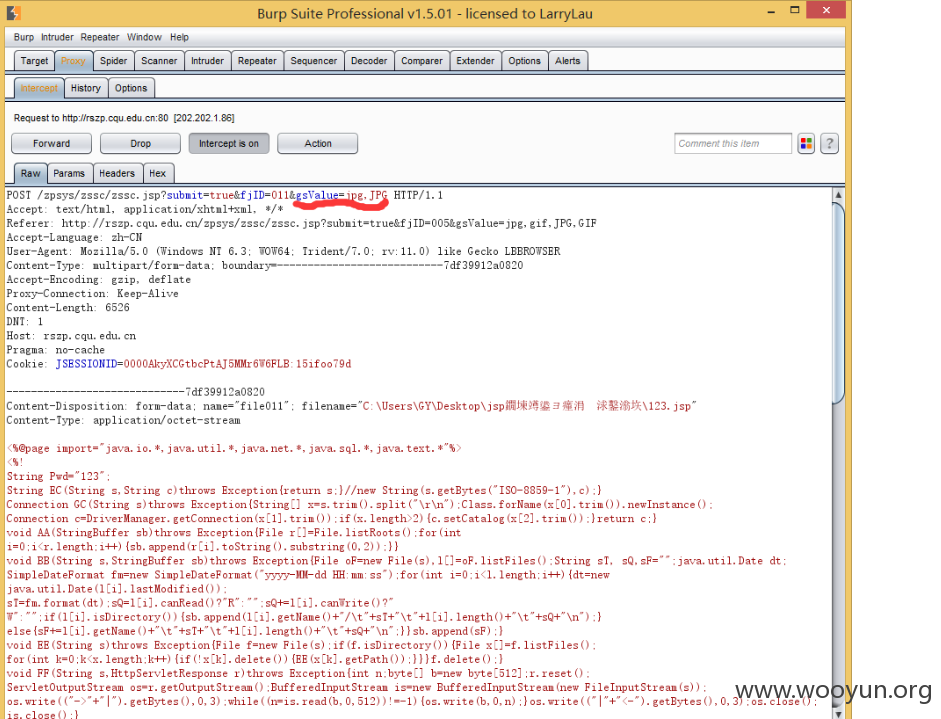Switch to the Headers view tab

coord(117,173)
